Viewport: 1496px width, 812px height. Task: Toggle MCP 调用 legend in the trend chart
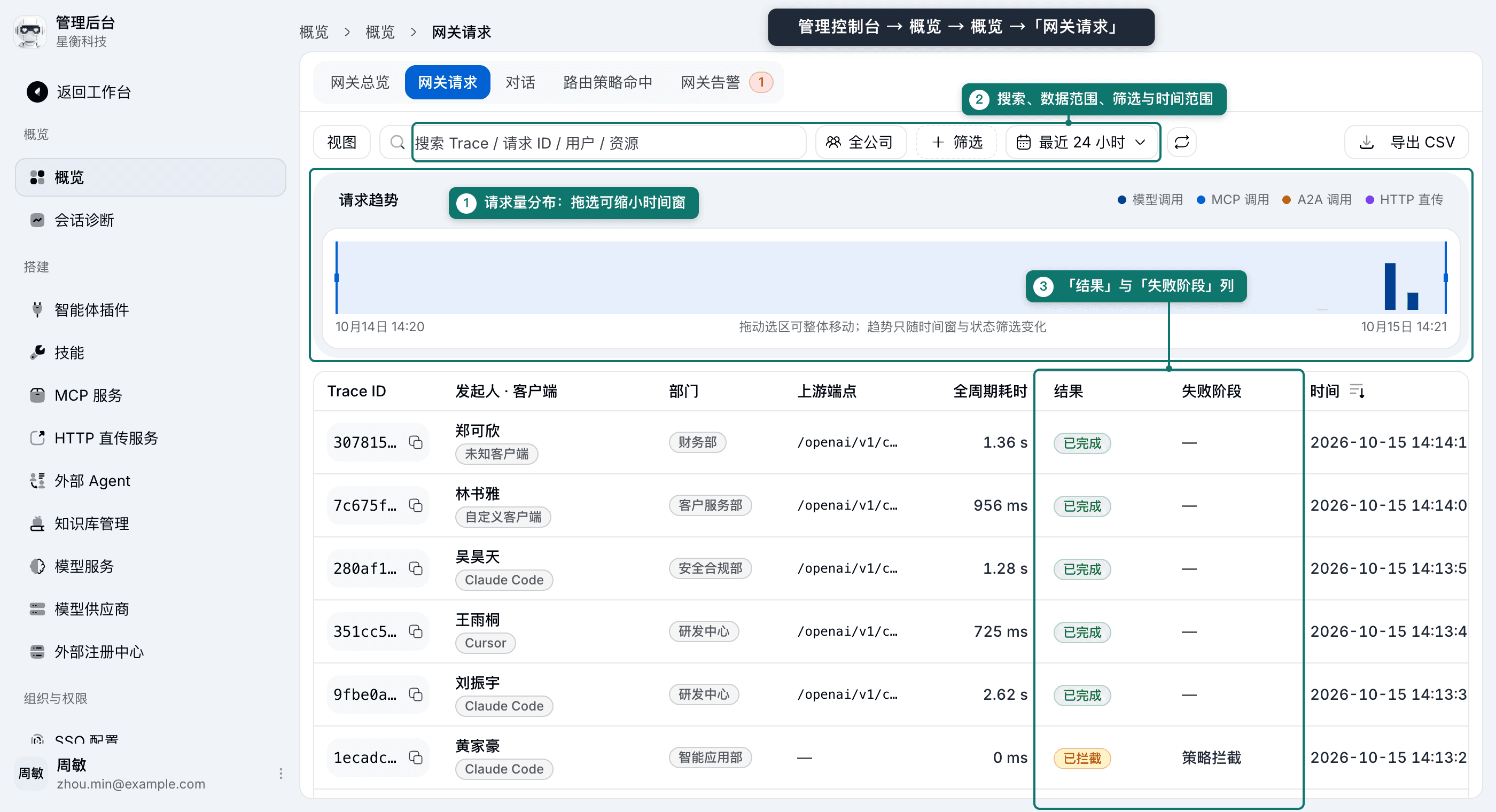coord(1233,200)
